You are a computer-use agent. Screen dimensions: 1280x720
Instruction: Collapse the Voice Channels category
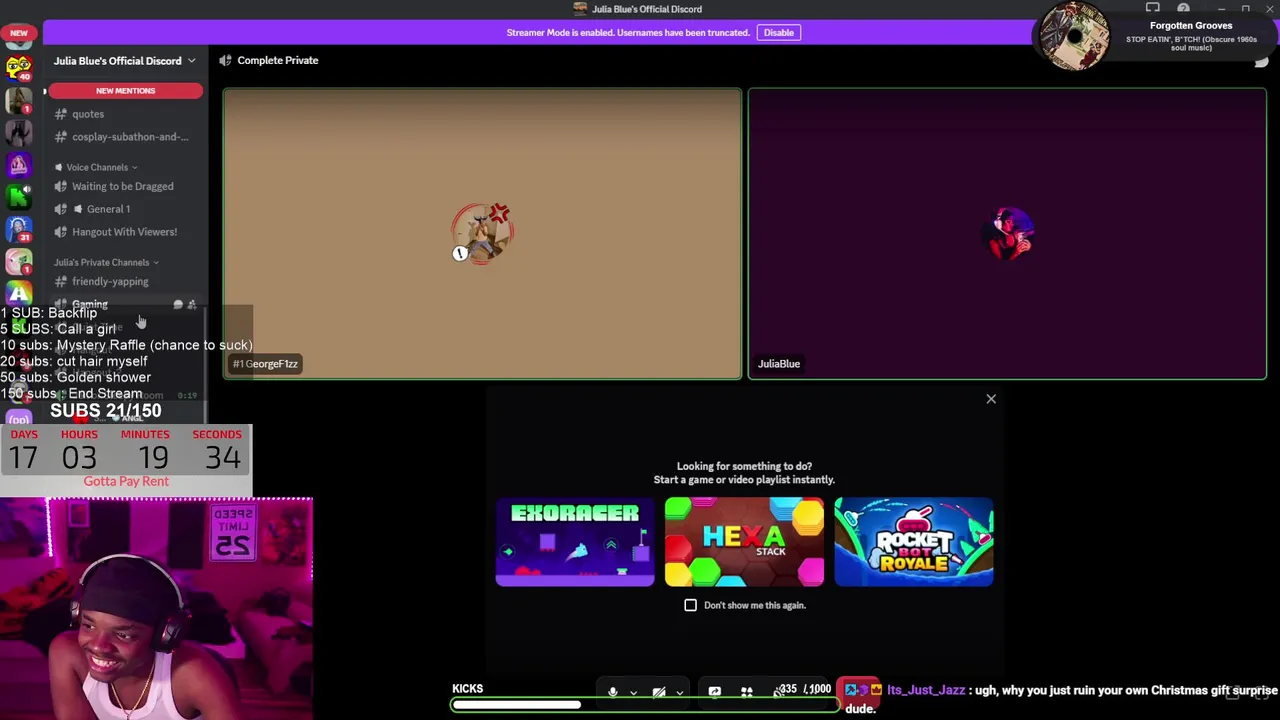tap(97, 167)
